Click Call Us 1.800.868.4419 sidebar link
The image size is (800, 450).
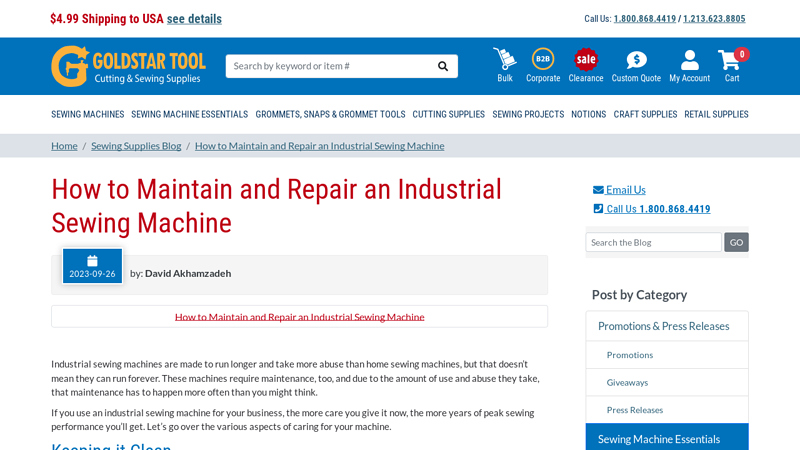coord(658,209)
